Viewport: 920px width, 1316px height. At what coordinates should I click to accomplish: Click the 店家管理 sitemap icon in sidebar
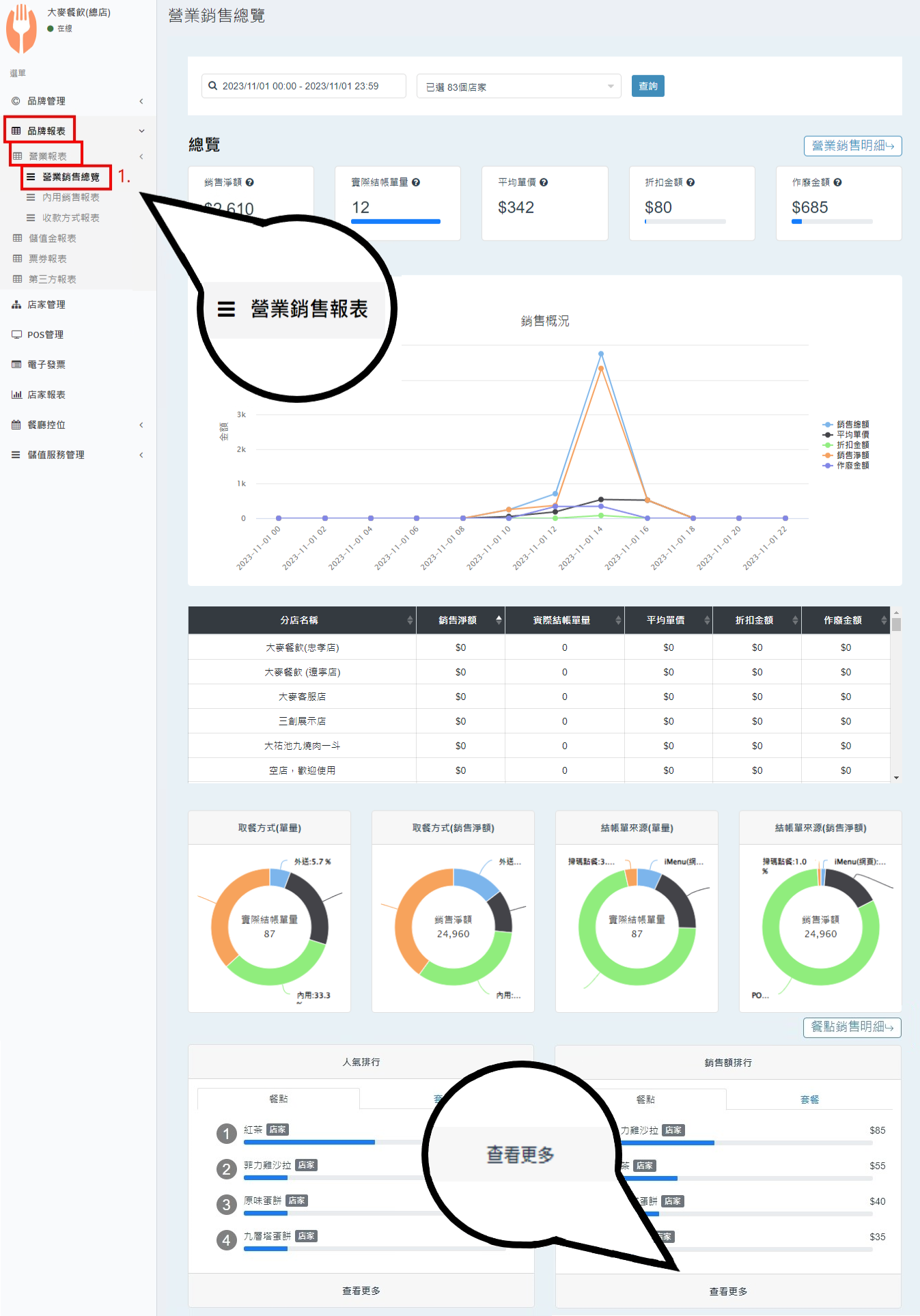click(16, 305)
